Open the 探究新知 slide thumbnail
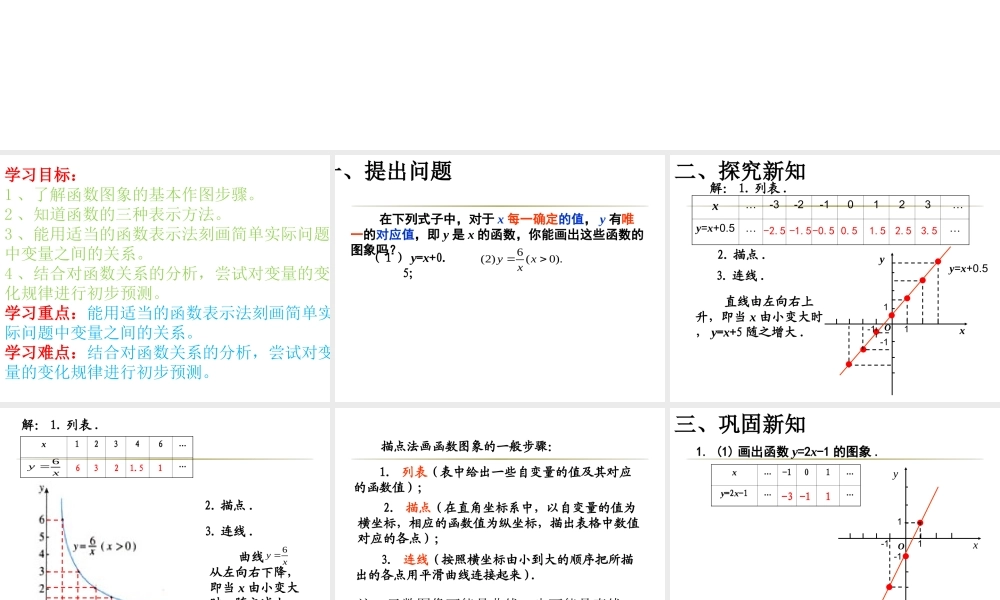Image resolution: width=1000 pixels, height=600 pixels. [x=835, y=278]
